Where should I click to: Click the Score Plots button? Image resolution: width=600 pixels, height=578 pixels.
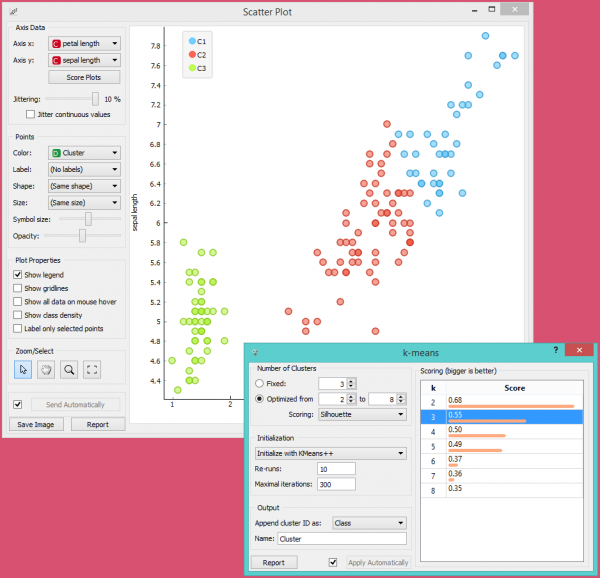coord(84,77)
